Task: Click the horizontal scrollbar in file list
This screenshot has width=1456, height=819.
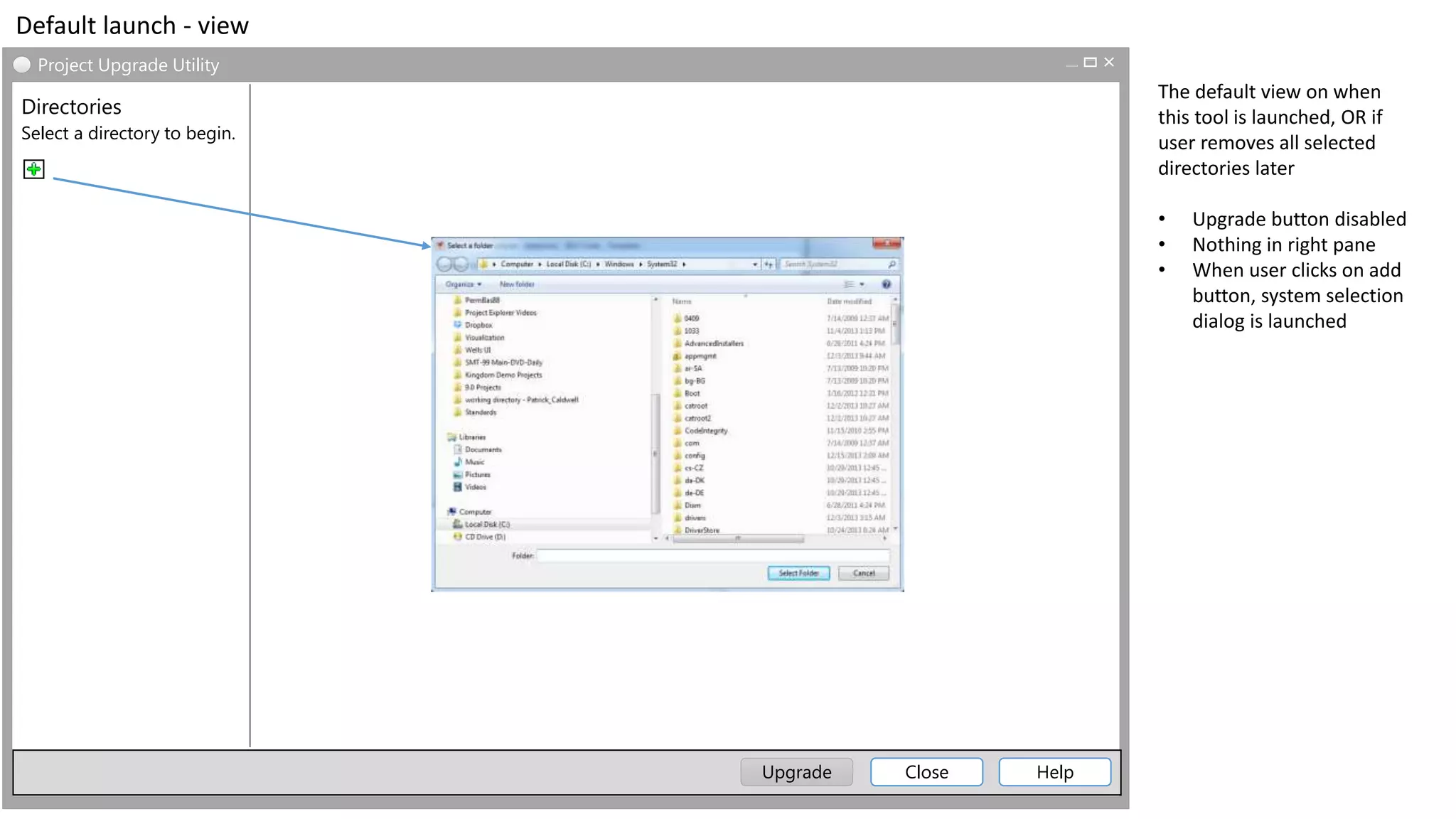Action: coord(738,539)
